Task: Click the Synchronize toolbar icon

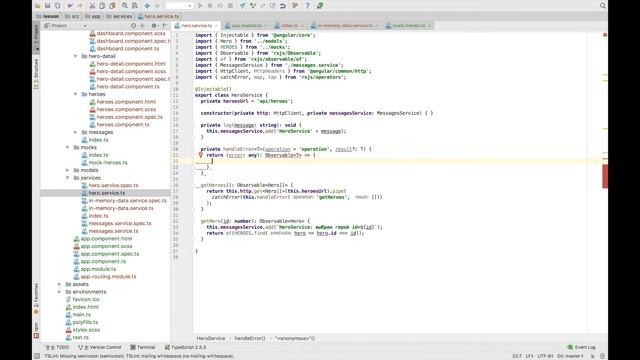Action: (58, 6)
